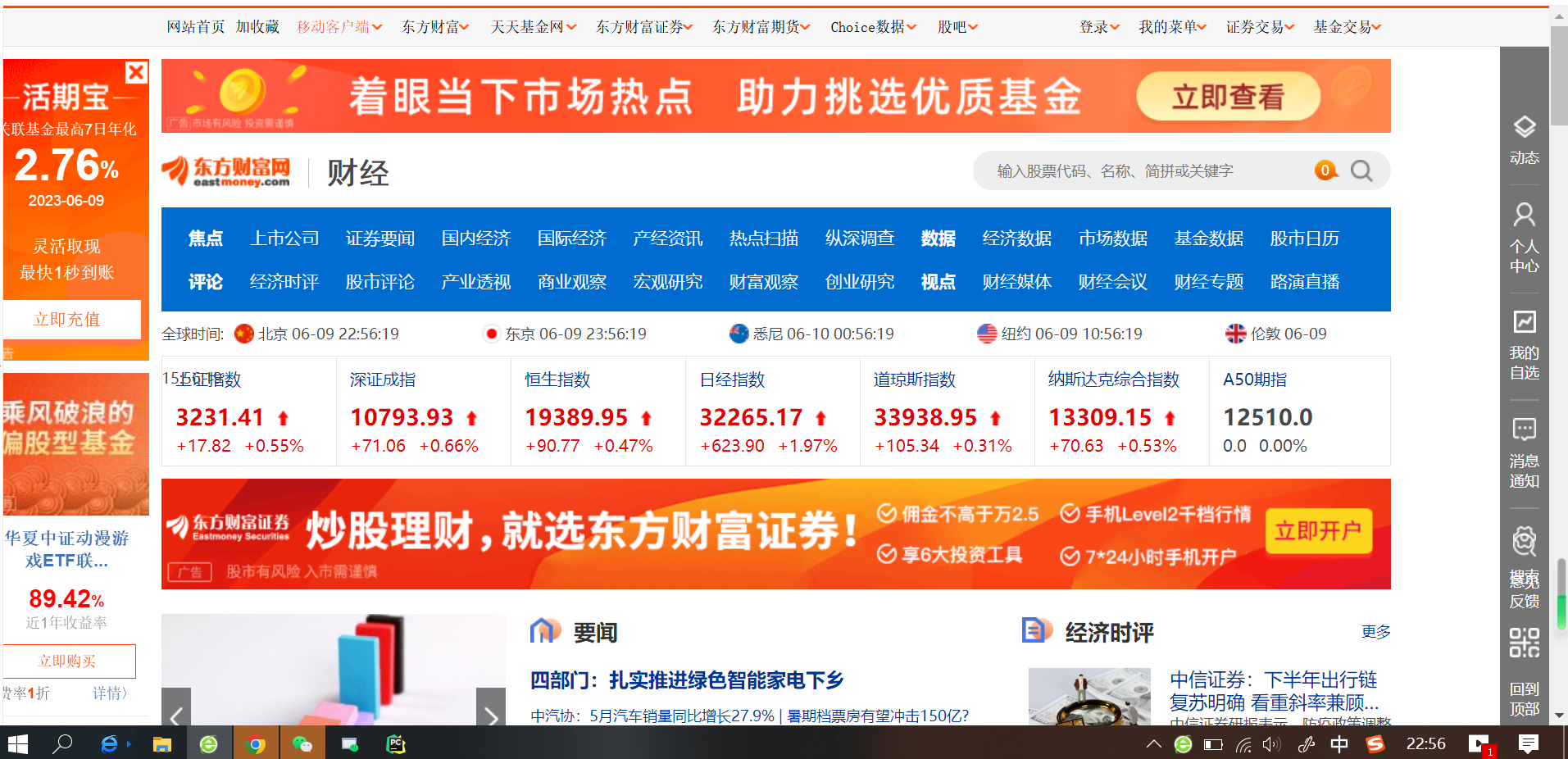Open 股市评论 nav item
Screen dimensions: 1568x759
pyautogui.click(x=380, y=282)
